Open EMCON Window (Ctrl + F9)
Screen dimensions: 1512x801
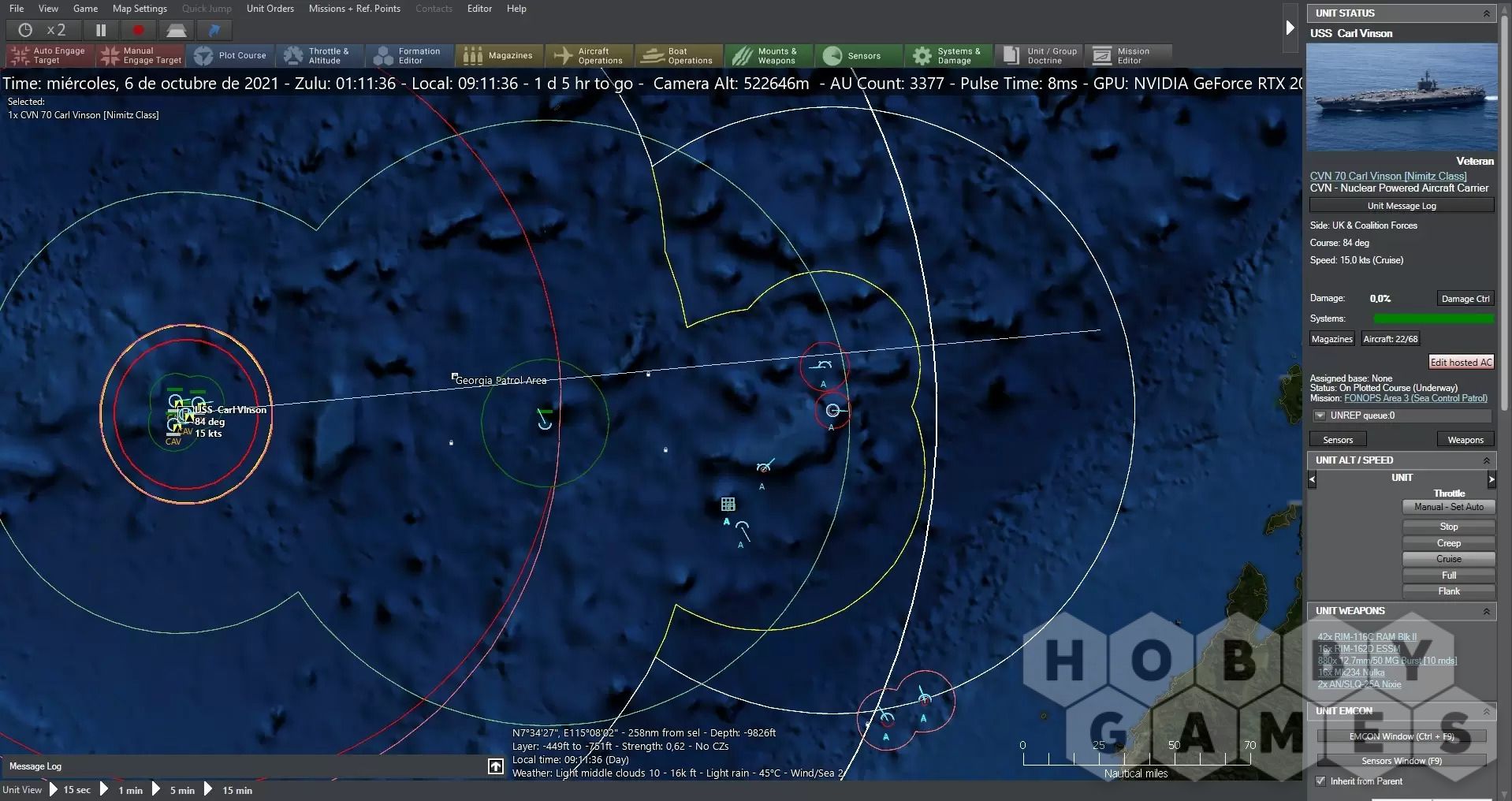click(1402, 736)
